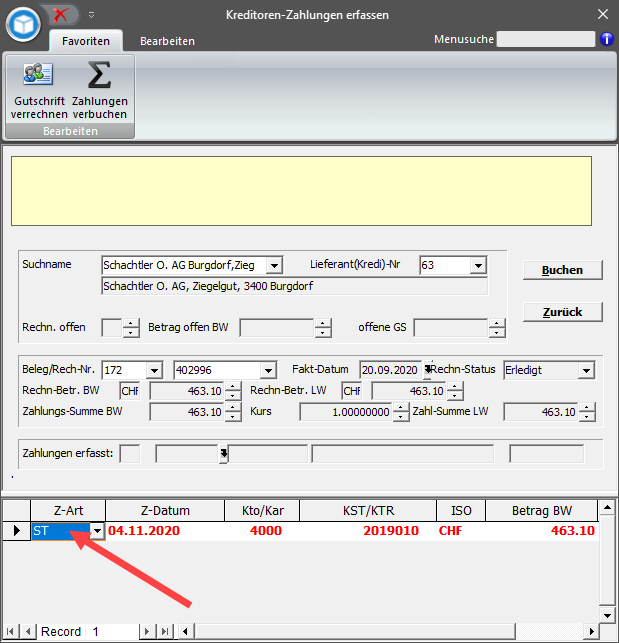Click the Kto/Kar column header
This screenshot has width=619, height=643.
pos(263,511)
